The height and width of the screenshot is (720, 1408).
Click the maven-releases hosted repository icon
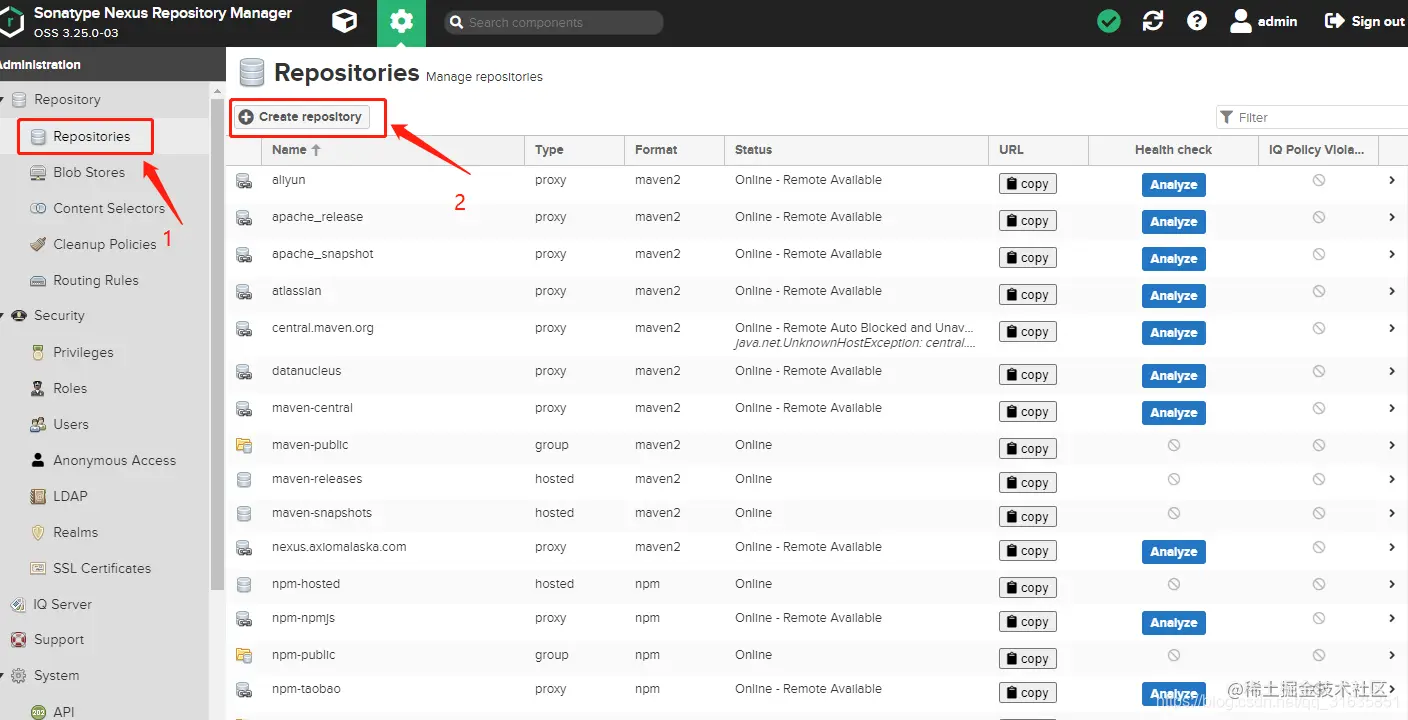[244, 480]
